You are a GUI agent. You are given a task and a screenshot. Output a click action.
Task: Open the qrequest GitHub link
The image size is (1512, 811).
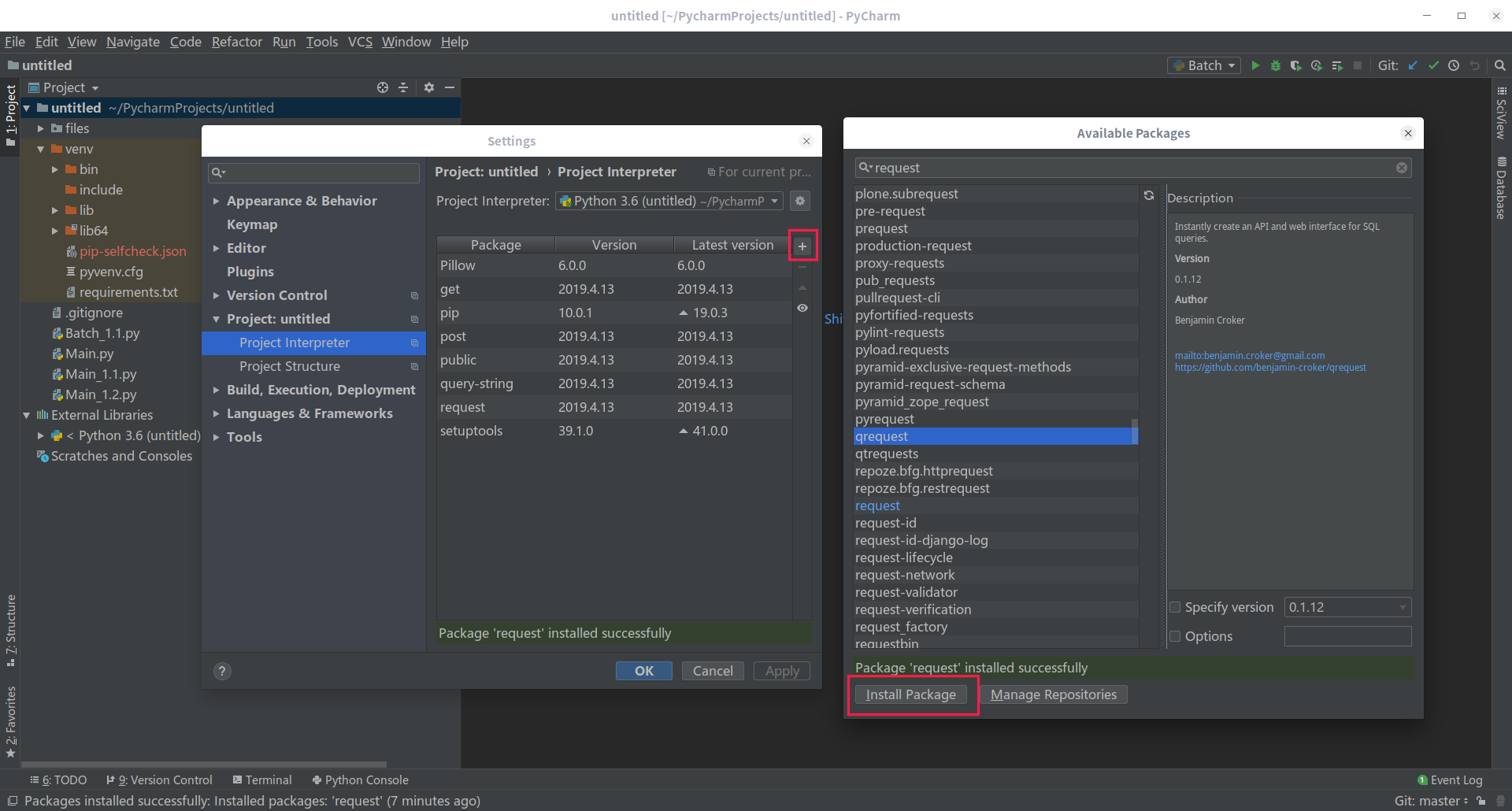(1270, 368)
